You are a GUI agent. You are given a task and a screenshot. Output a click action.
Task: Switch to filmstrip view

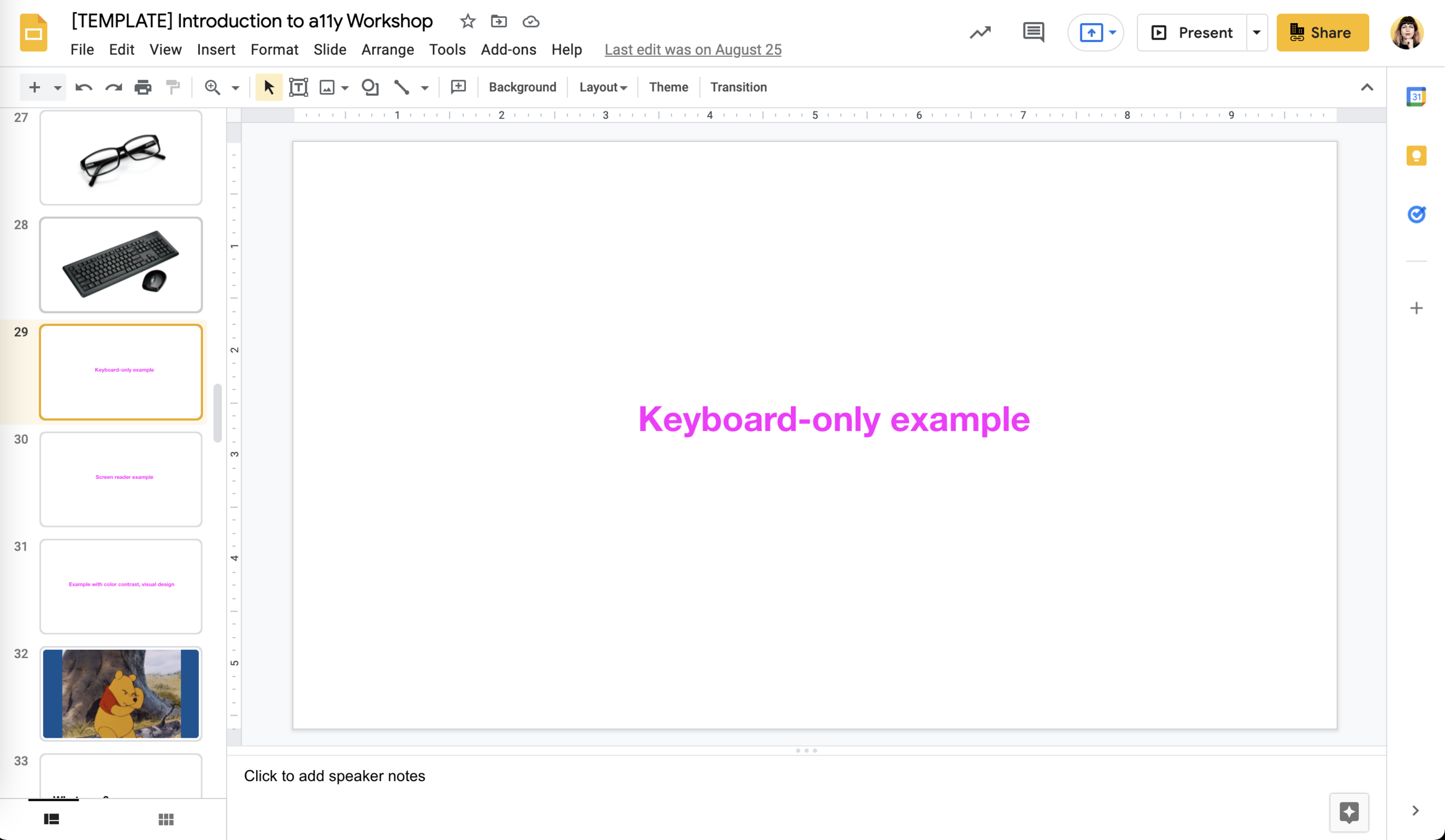click(51, 819)
